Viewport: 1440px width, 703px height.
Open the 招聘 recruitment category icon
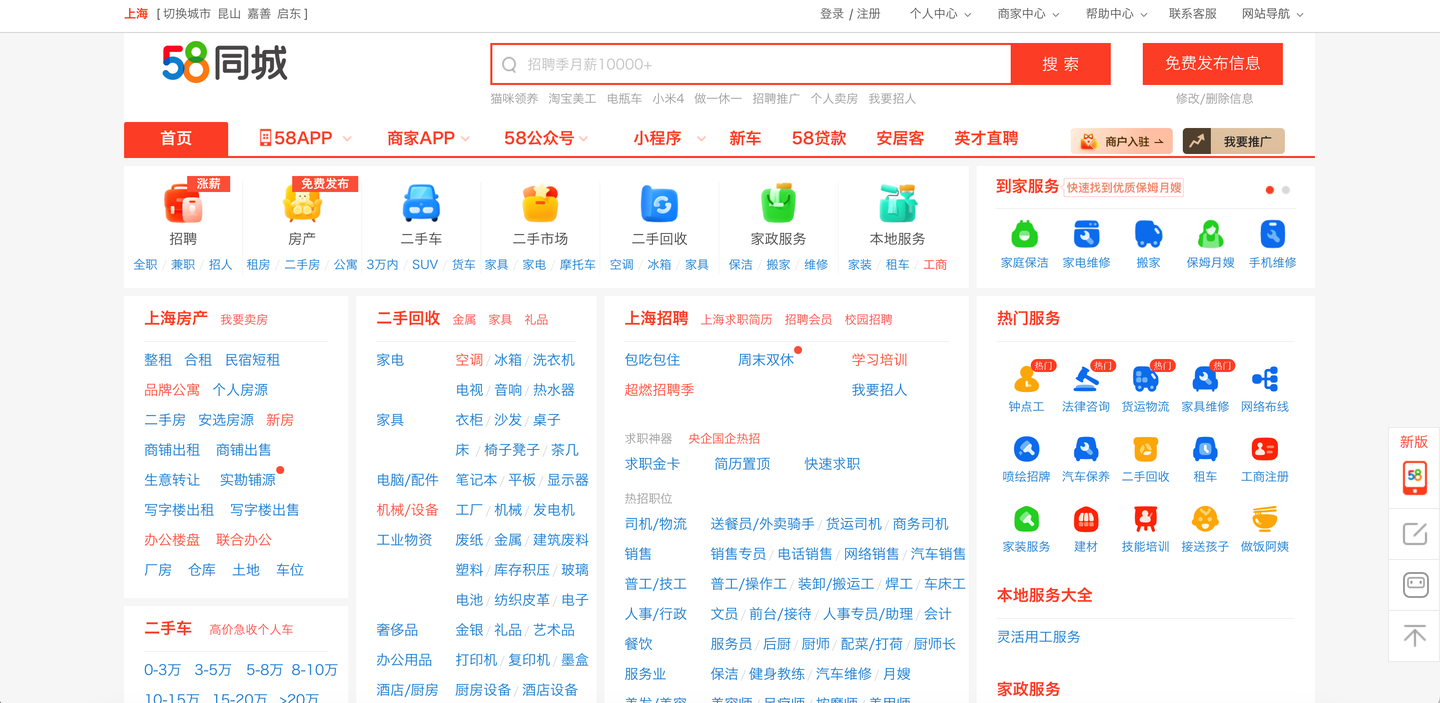[183, 204]
